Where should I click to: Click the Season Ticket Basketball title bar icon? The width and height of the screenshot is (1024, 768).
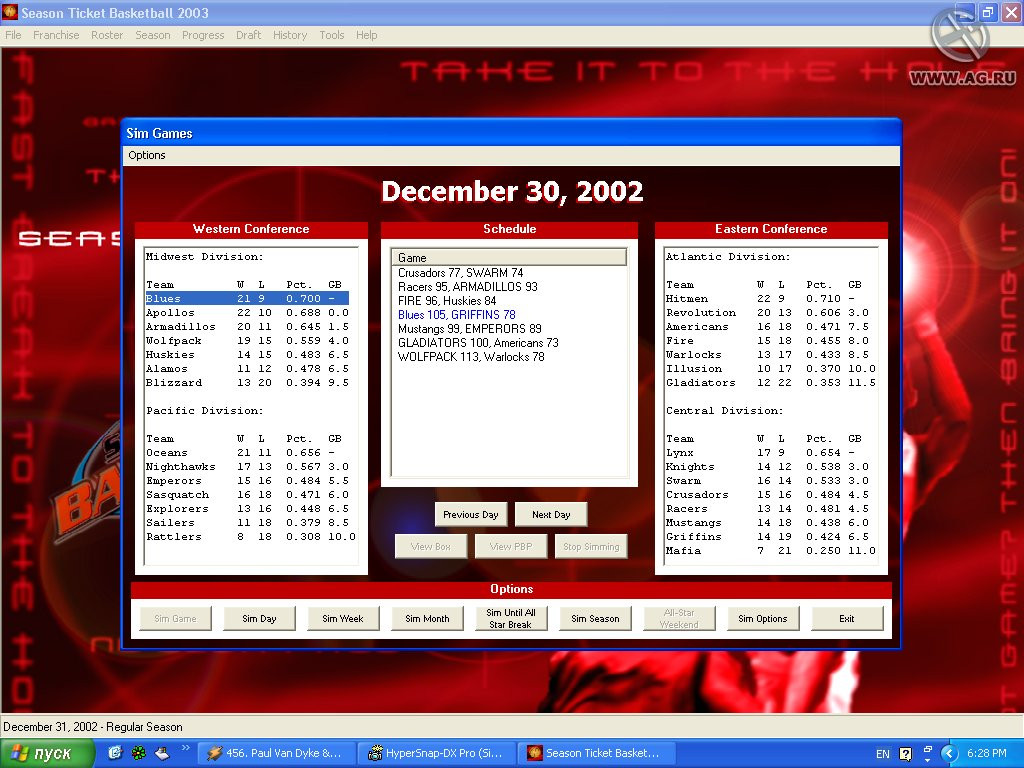[10, 12]
